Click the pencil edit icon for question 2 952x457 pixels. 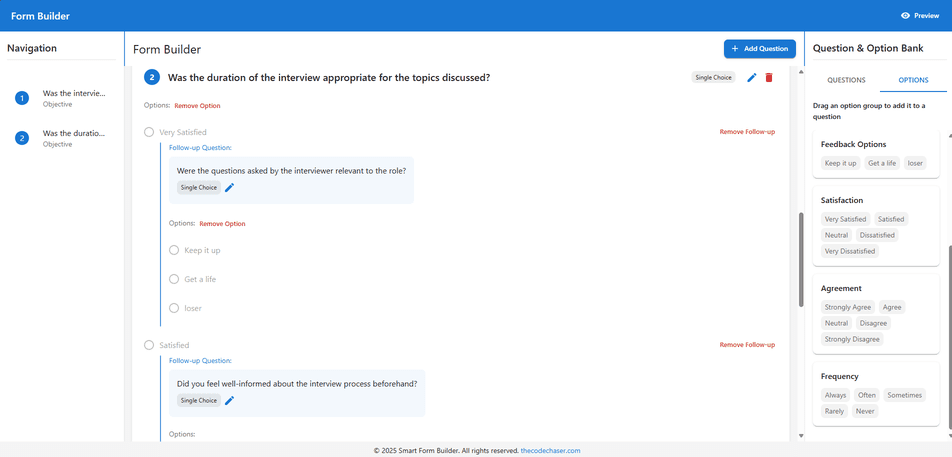point(752,77)
